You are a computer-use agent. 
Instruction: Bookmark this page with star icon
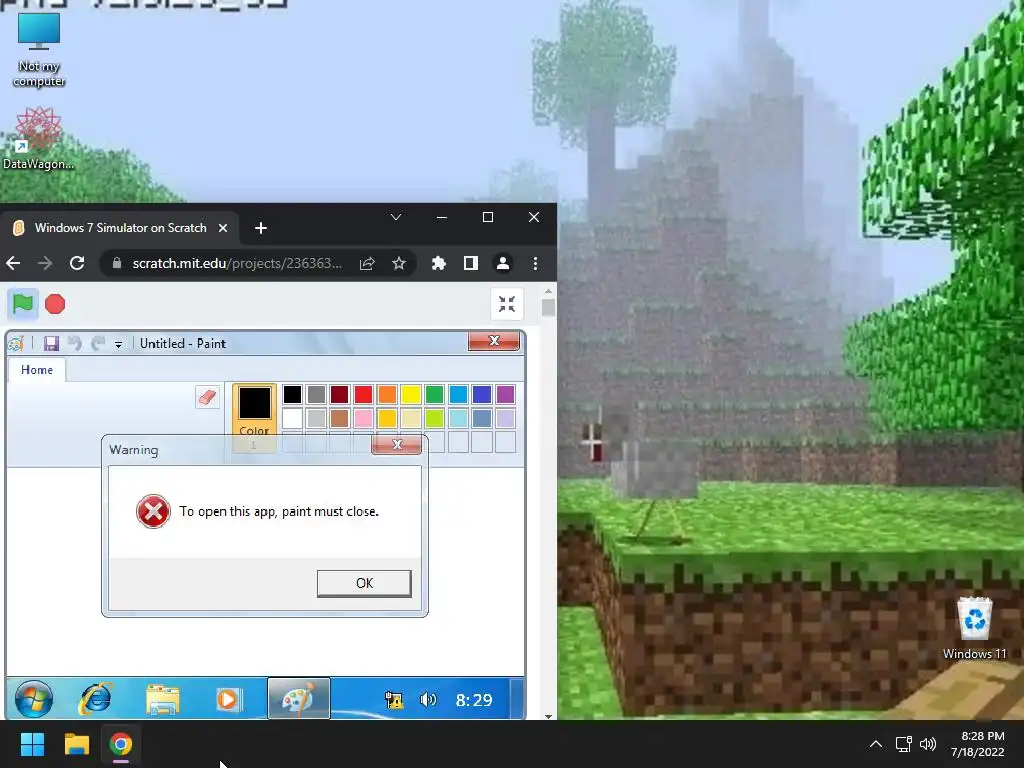coord(399,263)
